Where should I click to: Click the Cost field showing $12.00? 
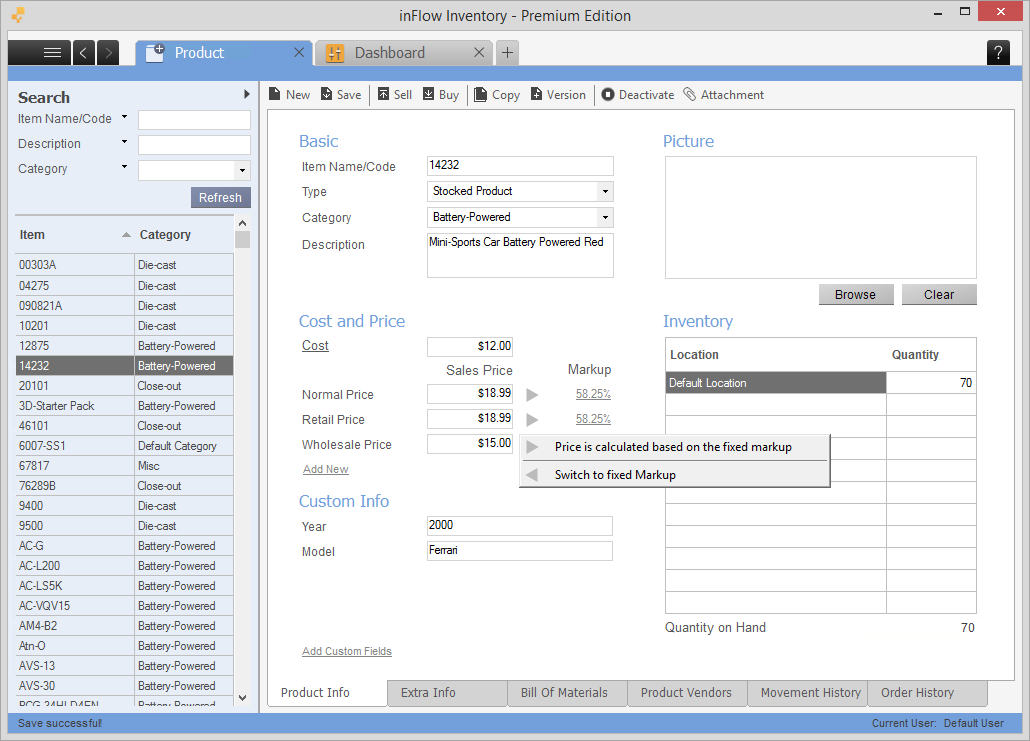click(470, 346)
